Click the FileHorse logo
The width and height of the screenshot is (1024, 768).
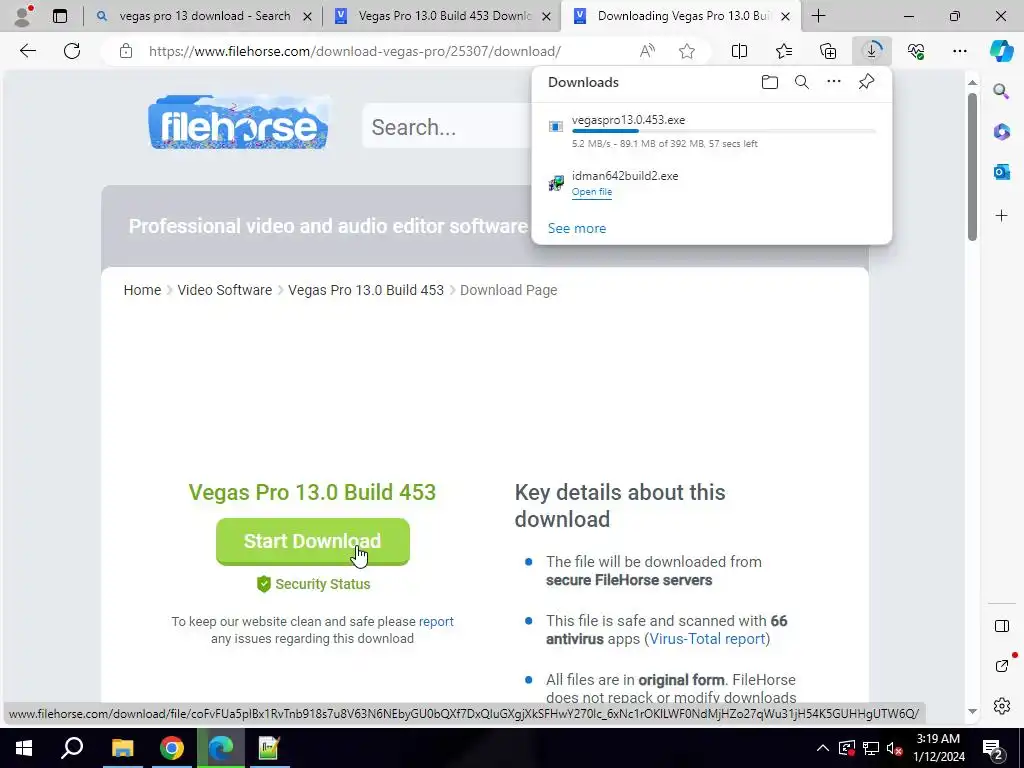click(x=238, y=123)
